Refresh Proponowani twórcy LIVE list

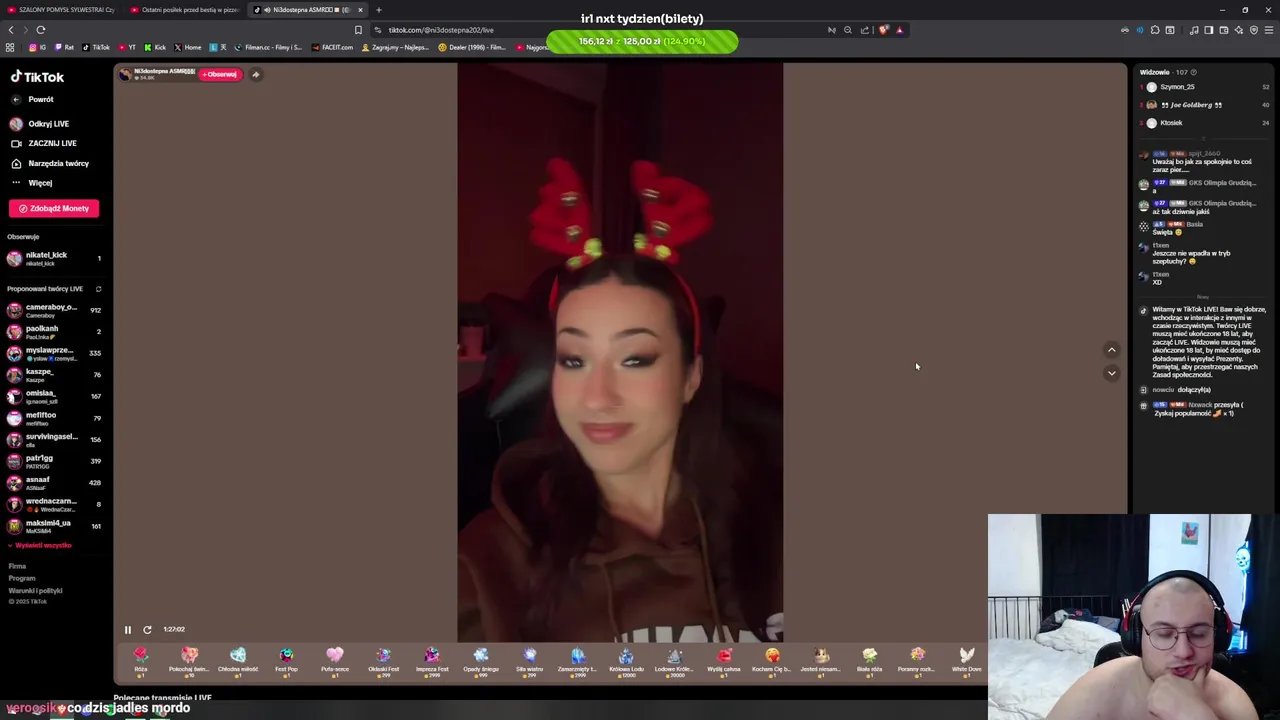tap(98, 289)
